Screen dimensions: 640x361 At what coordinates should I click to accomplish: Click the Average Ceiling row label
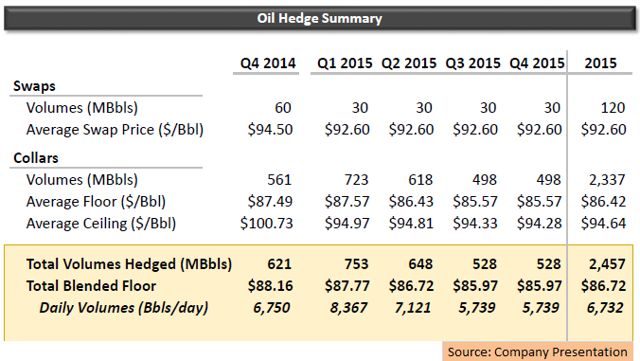[x=101, y=224]
